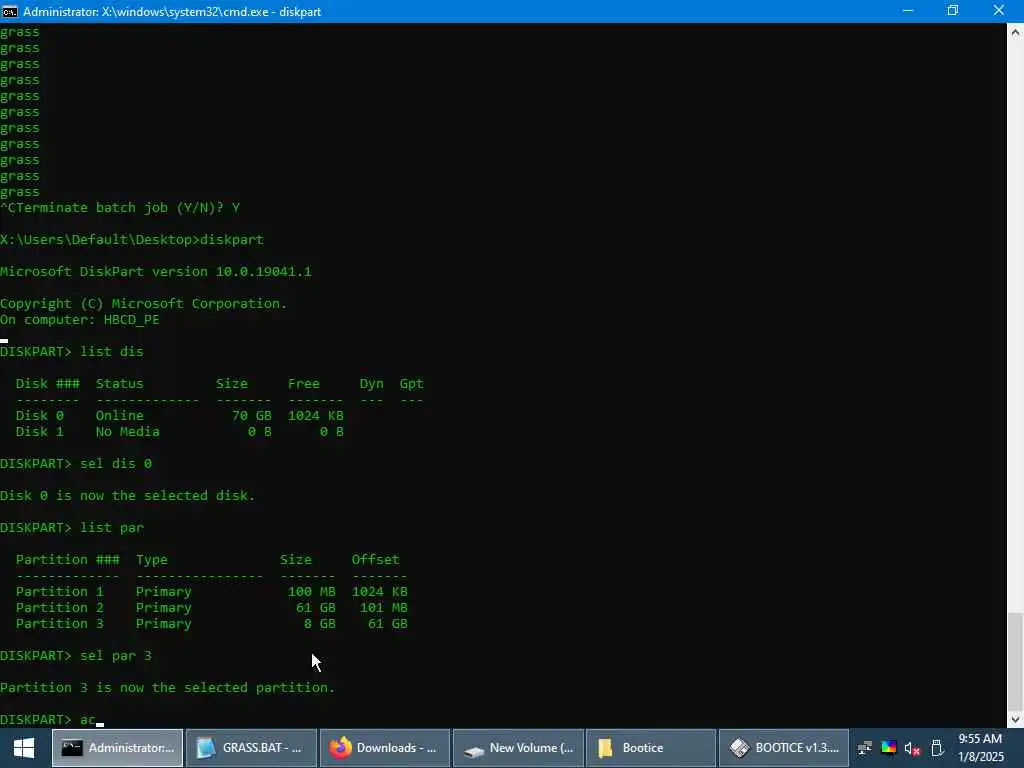
Task: Open the colorful display tray icon
Action: (889, 748)
